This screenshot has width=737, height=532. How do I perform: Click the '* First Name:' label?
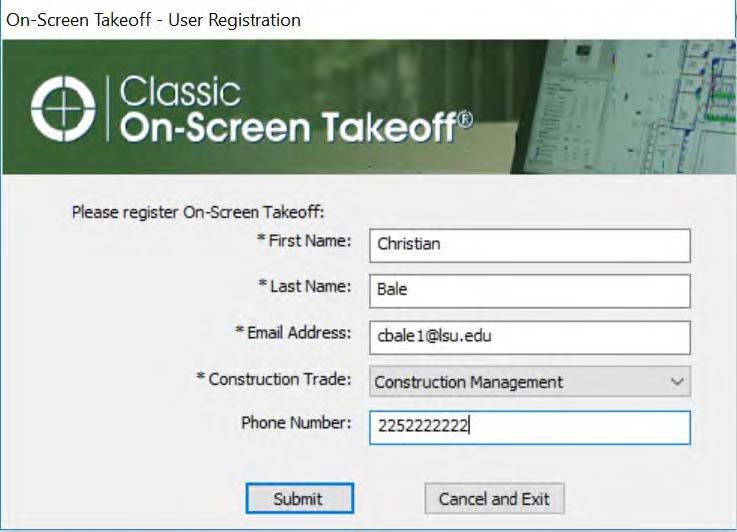(304, 241)
